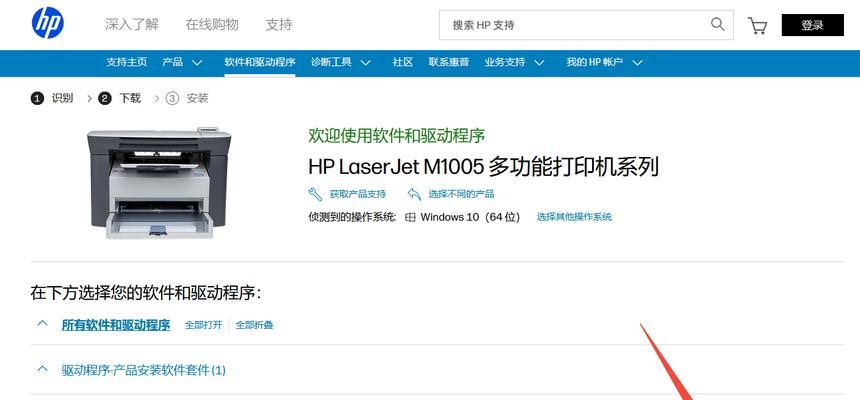This screenshot has height=400, width=860.
Task: Click the 登录 button
Action: click(x=813, y=25)
